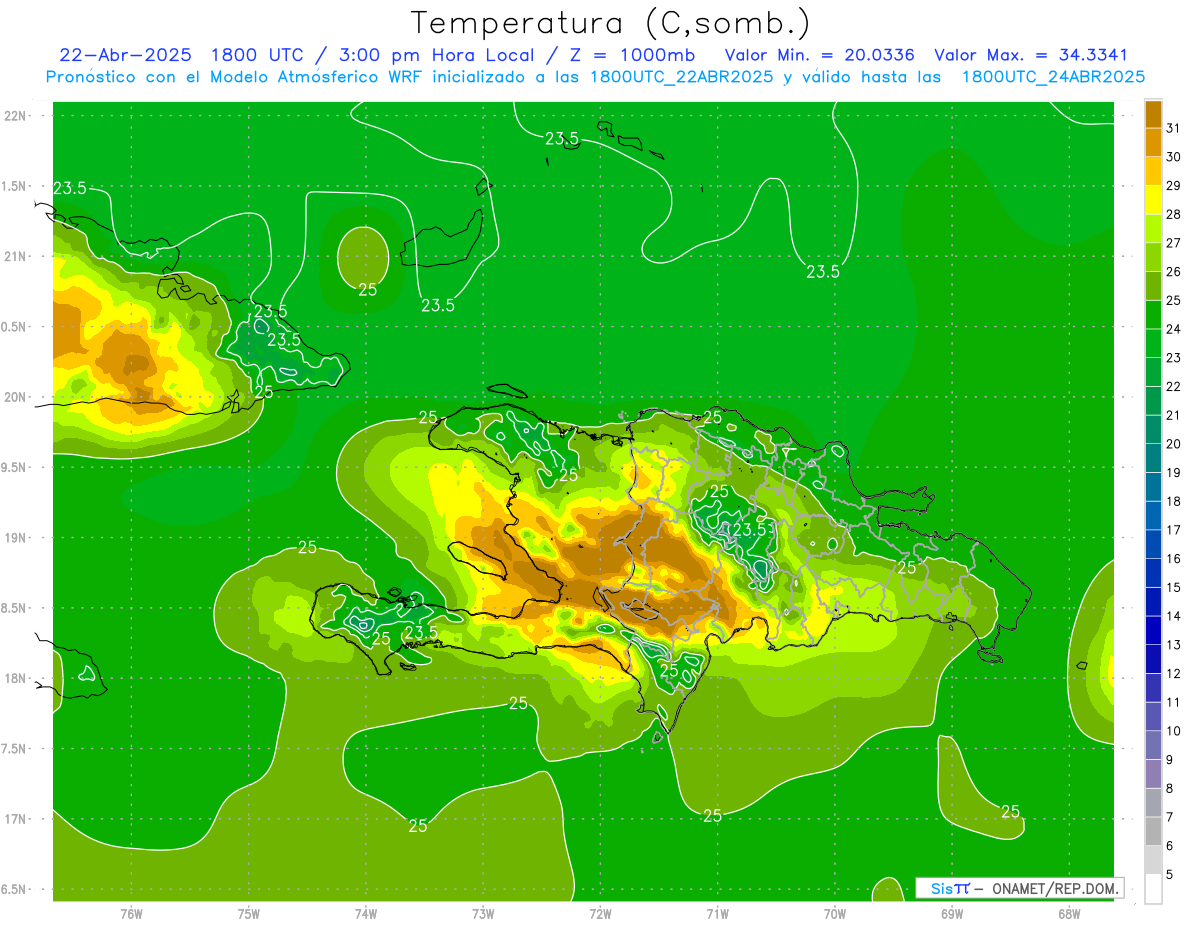1200x927 pixels.
Task: Click "1800UTC_24ABR2025" valid-until time
Action: pyautogui.click(x=1053, y=76)
